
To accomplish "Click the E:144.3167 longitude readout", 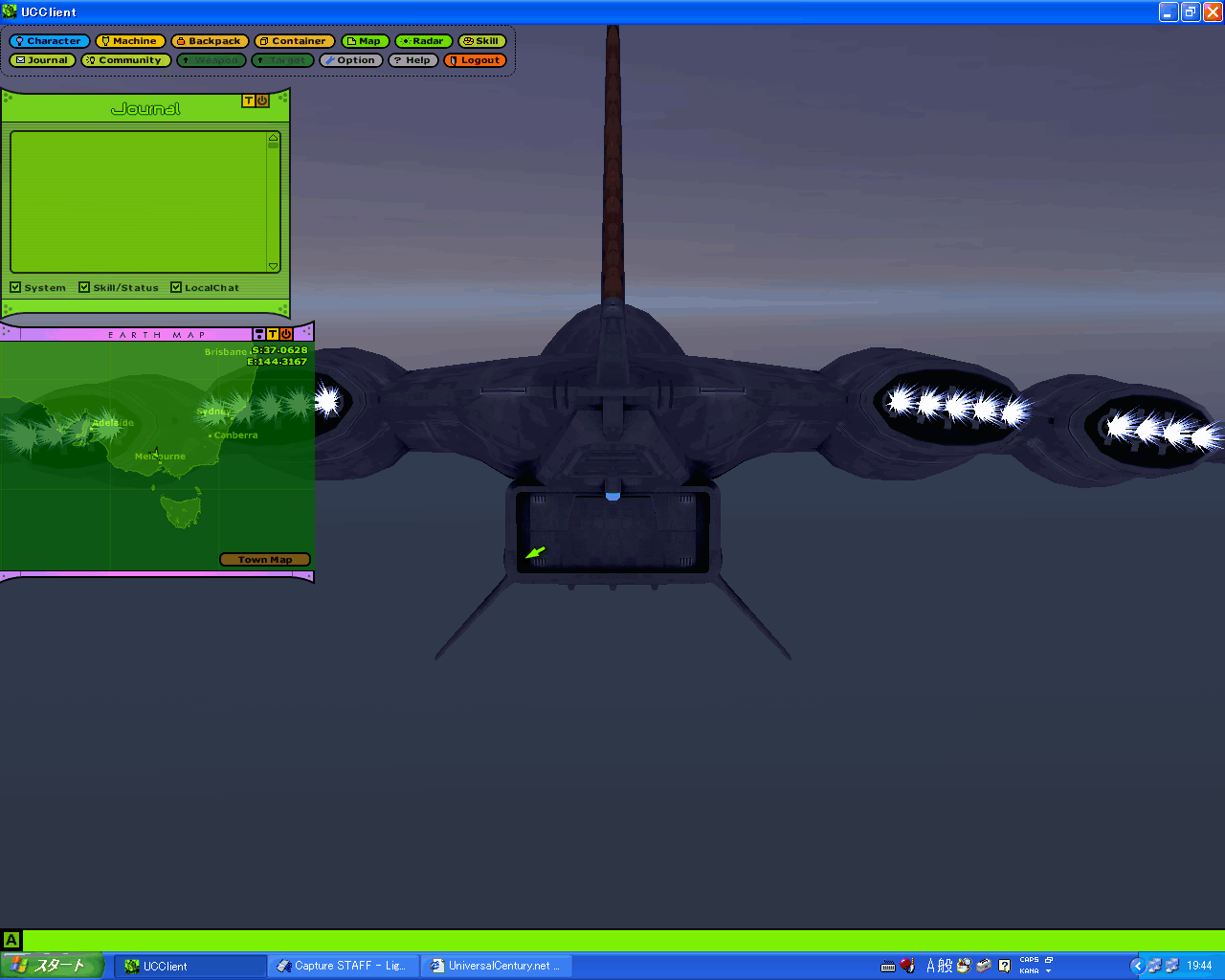I will point(278,362).
